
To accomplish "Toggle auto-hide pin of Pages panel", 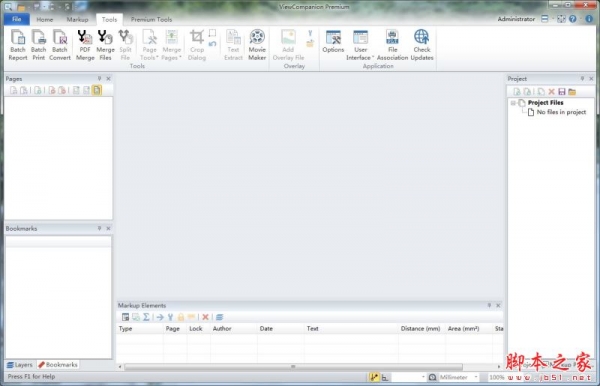I will click(99, 78).
